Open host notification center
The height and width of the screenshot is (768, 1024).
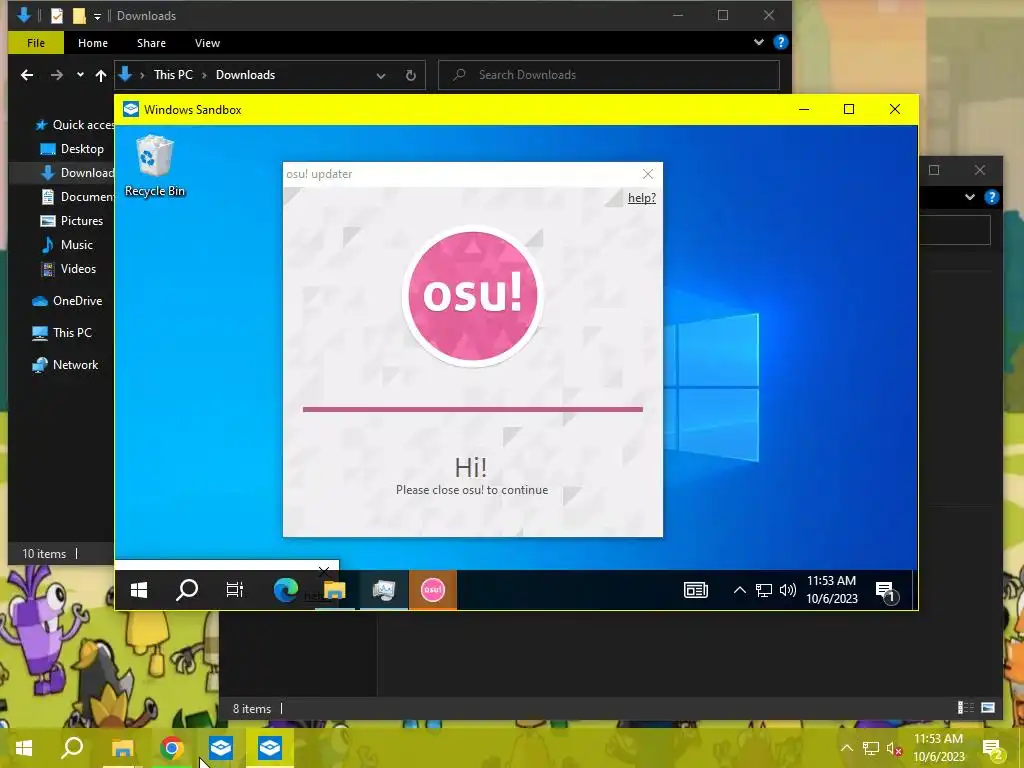point(995,750)
